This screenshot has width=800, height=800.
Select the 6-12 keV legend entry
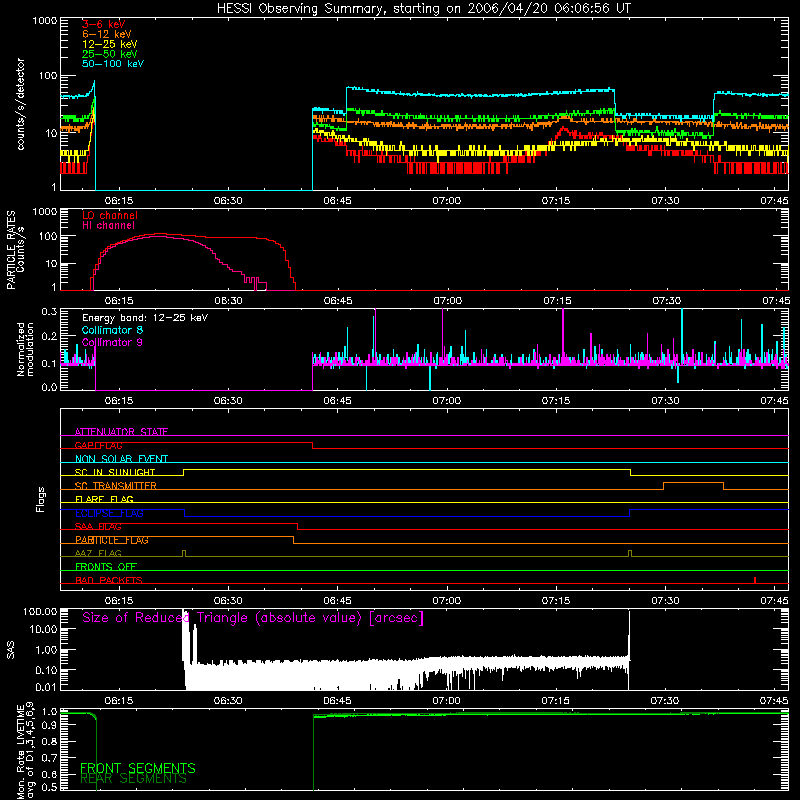(x=107, y=34)
